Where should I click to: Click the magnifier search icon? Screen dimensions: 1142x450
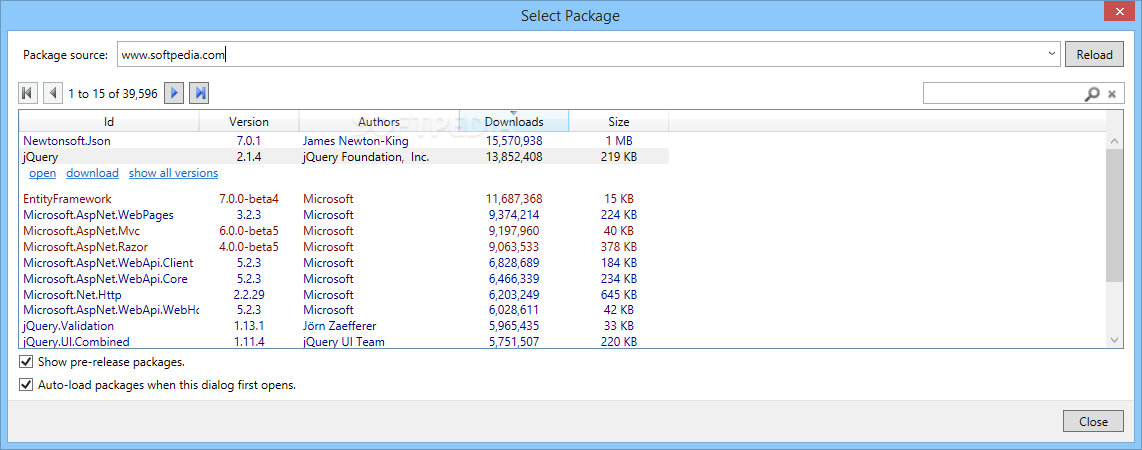pos(1092,94)
